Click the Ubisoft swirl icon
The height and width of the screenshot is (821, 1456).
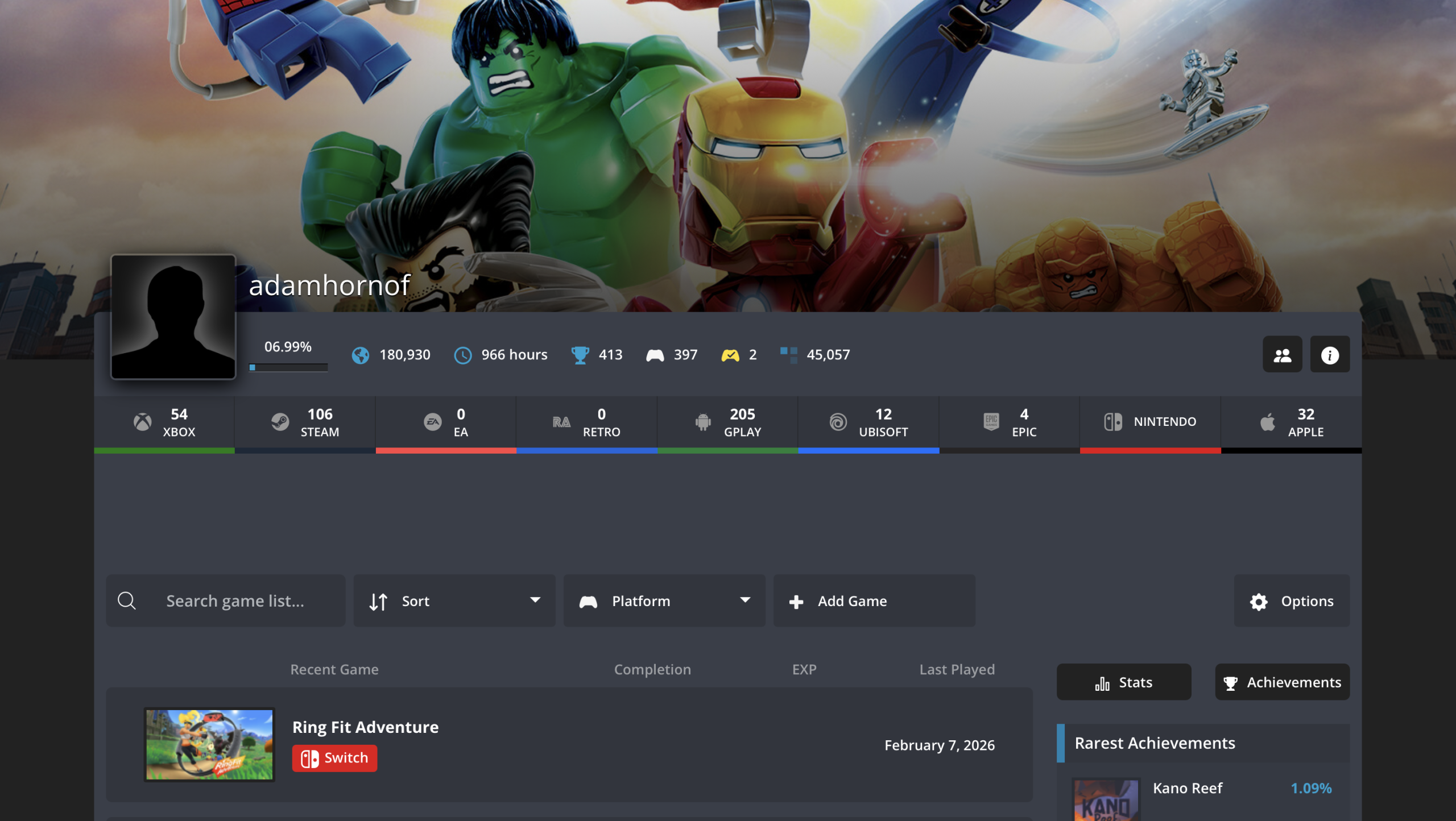point(838,422)
